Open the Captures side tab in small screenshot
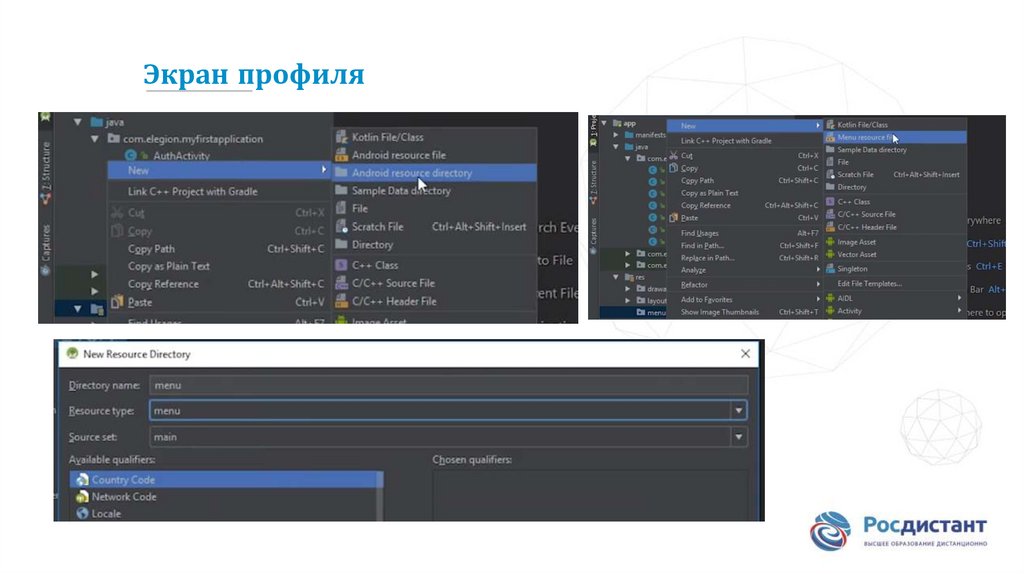 pos(593,236)
